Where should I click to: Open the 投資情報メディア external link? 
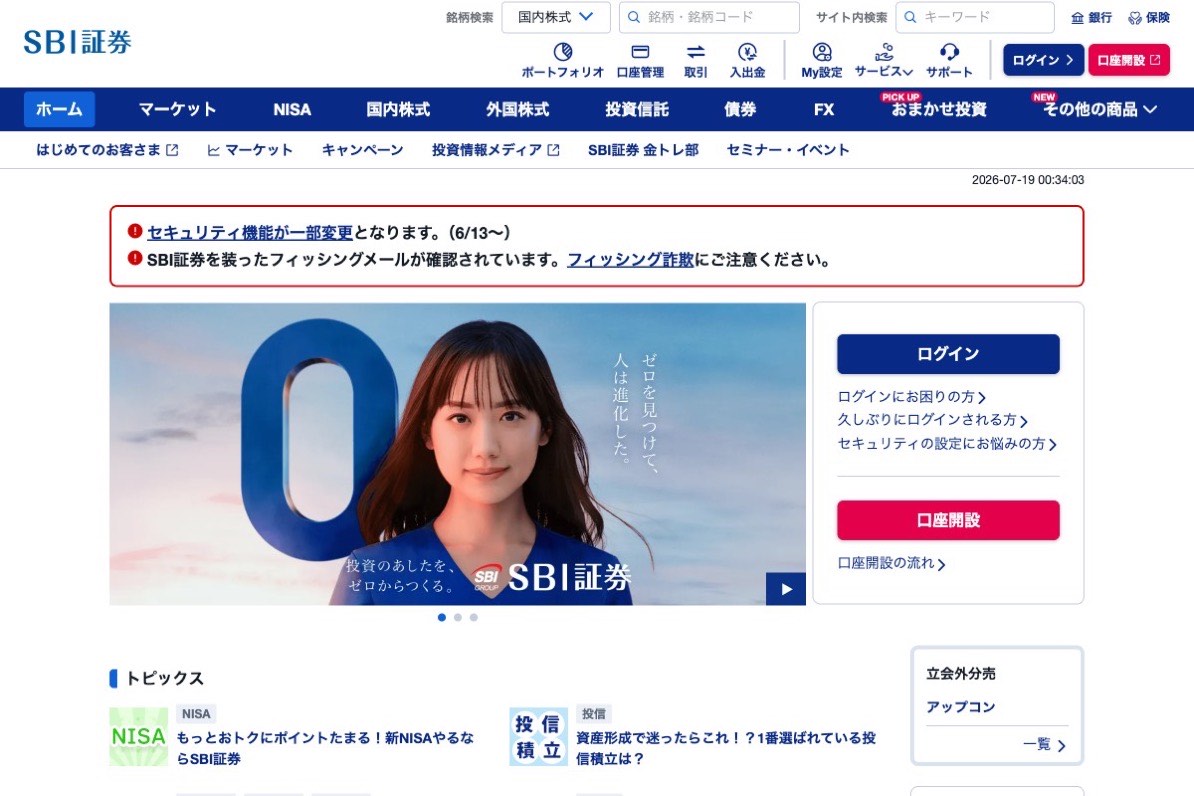click(496, 150)
